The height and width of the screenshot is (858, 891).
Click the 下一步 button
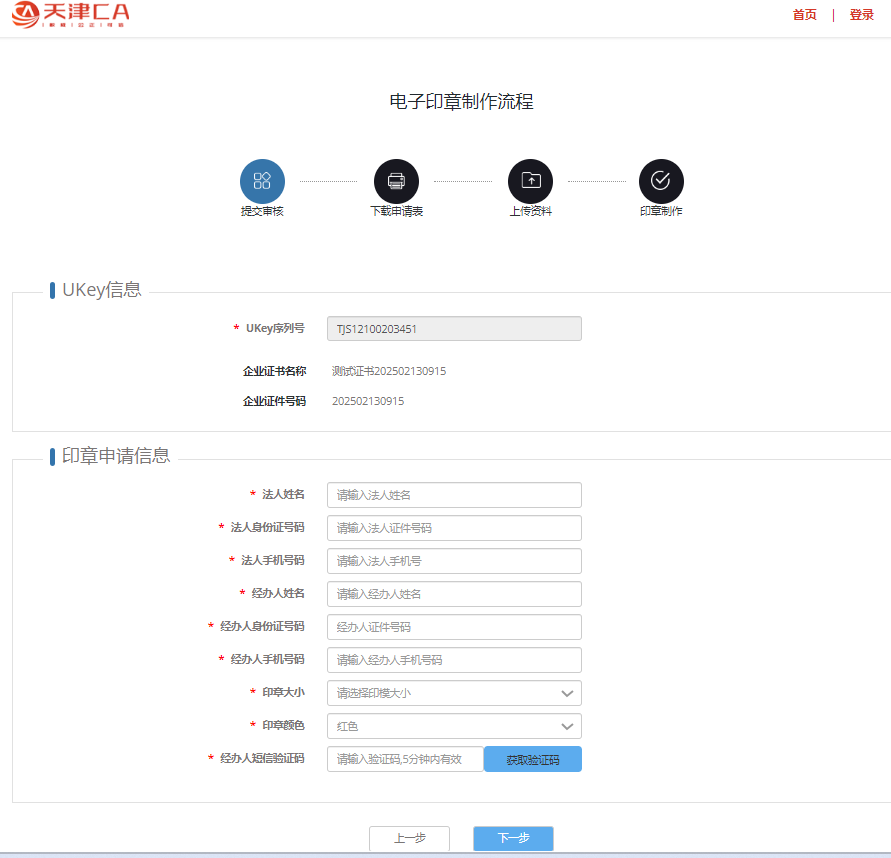point(513,838)
